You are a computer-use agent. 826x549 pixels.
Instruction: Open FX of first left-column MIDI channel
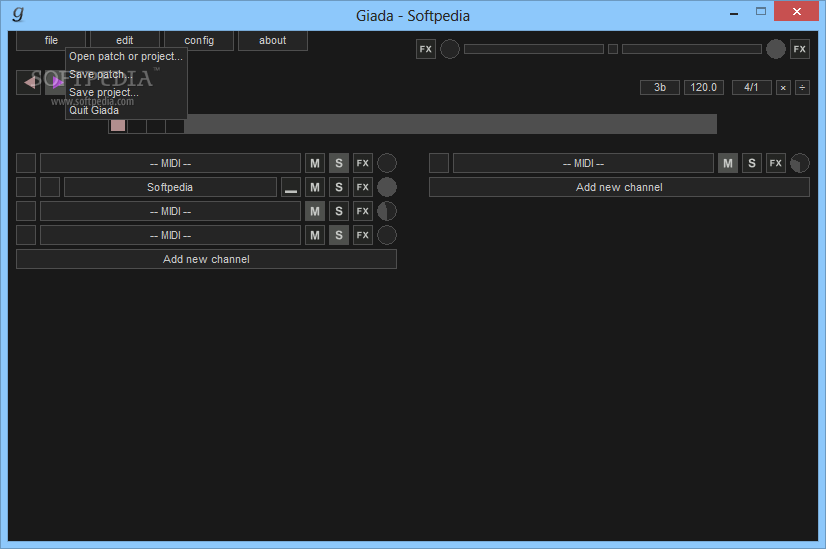[x=363, y=163]
